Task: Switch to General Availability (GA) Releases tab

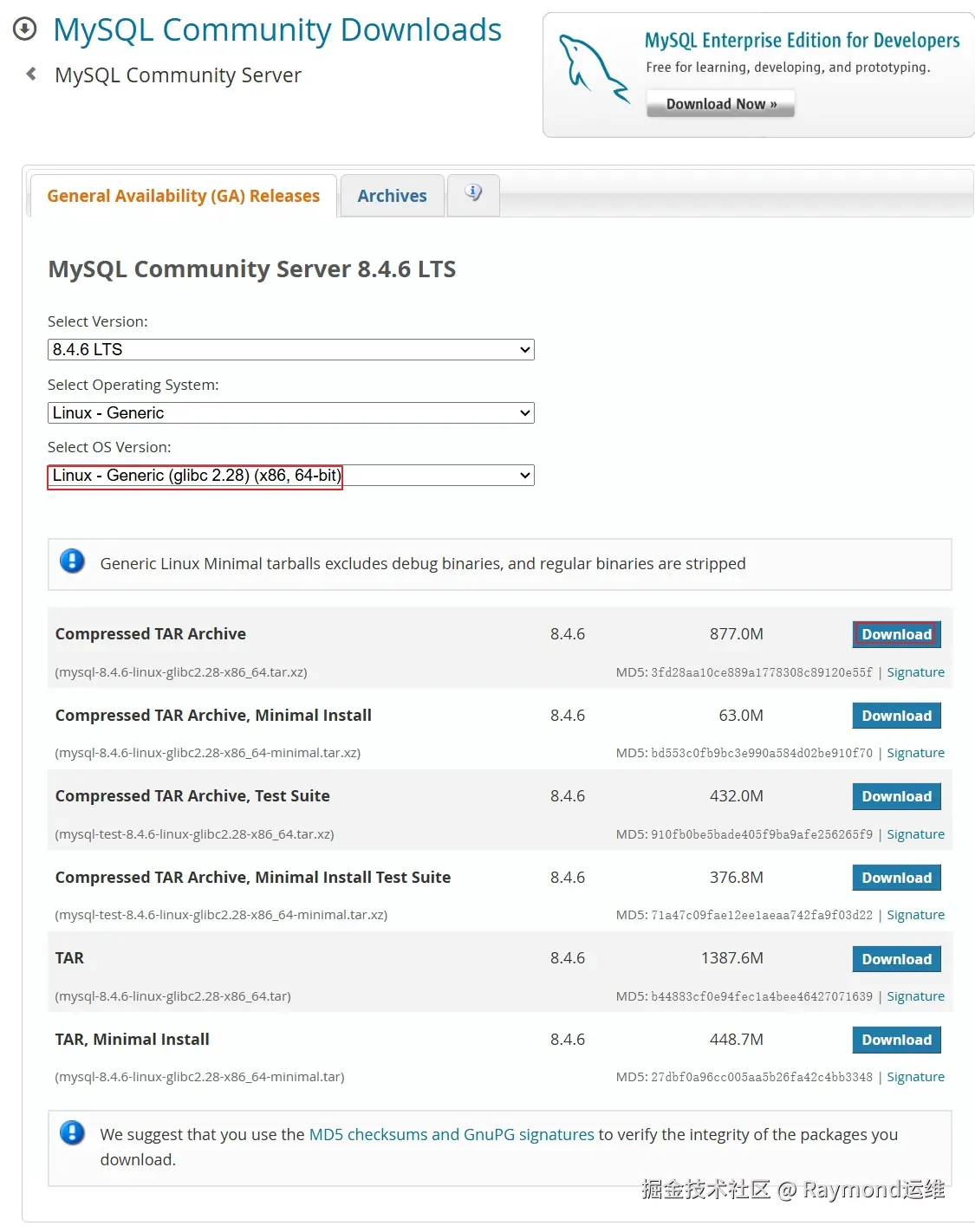Action: coord(184,196)
